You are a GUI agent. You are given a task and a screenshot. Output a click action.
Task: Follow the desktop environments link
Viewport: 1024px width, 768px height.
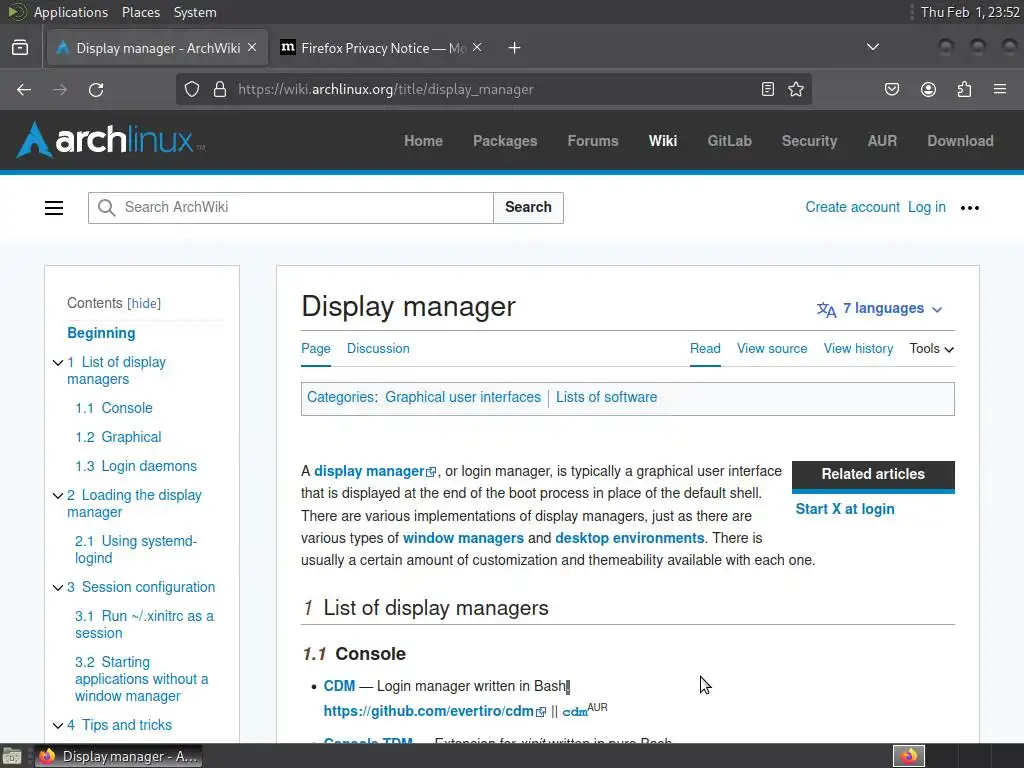[630, 538]
